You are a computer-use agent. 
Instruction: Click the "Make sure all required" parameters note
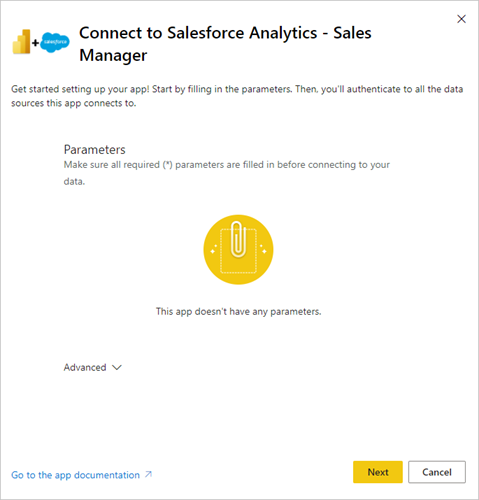(x=227, y=173)
